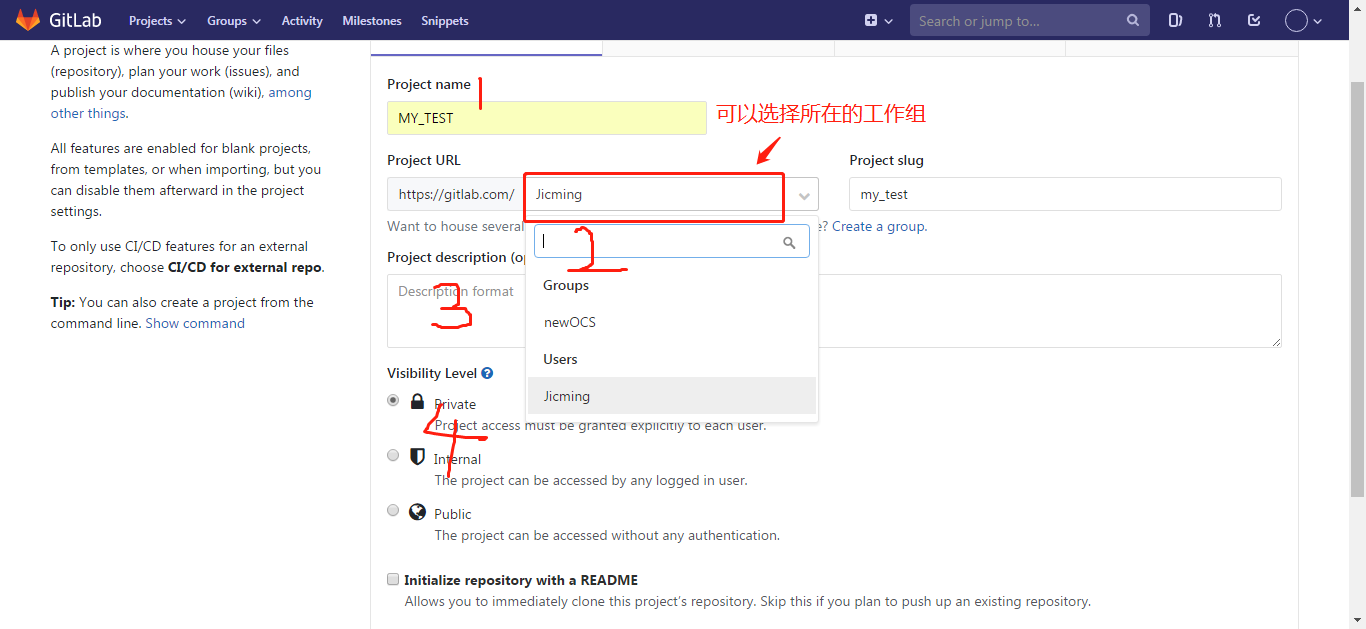
Task: Open the Issues icon in navbar
Action: pos(1175,20)
